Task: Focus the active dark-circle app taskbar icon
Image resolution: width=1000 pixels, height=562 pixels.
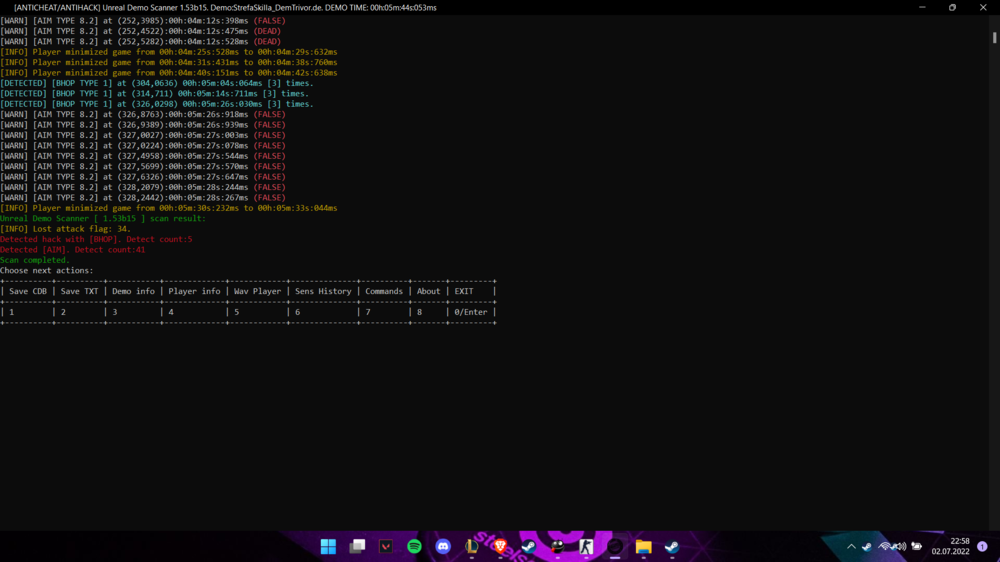Action: click(615, 547)
